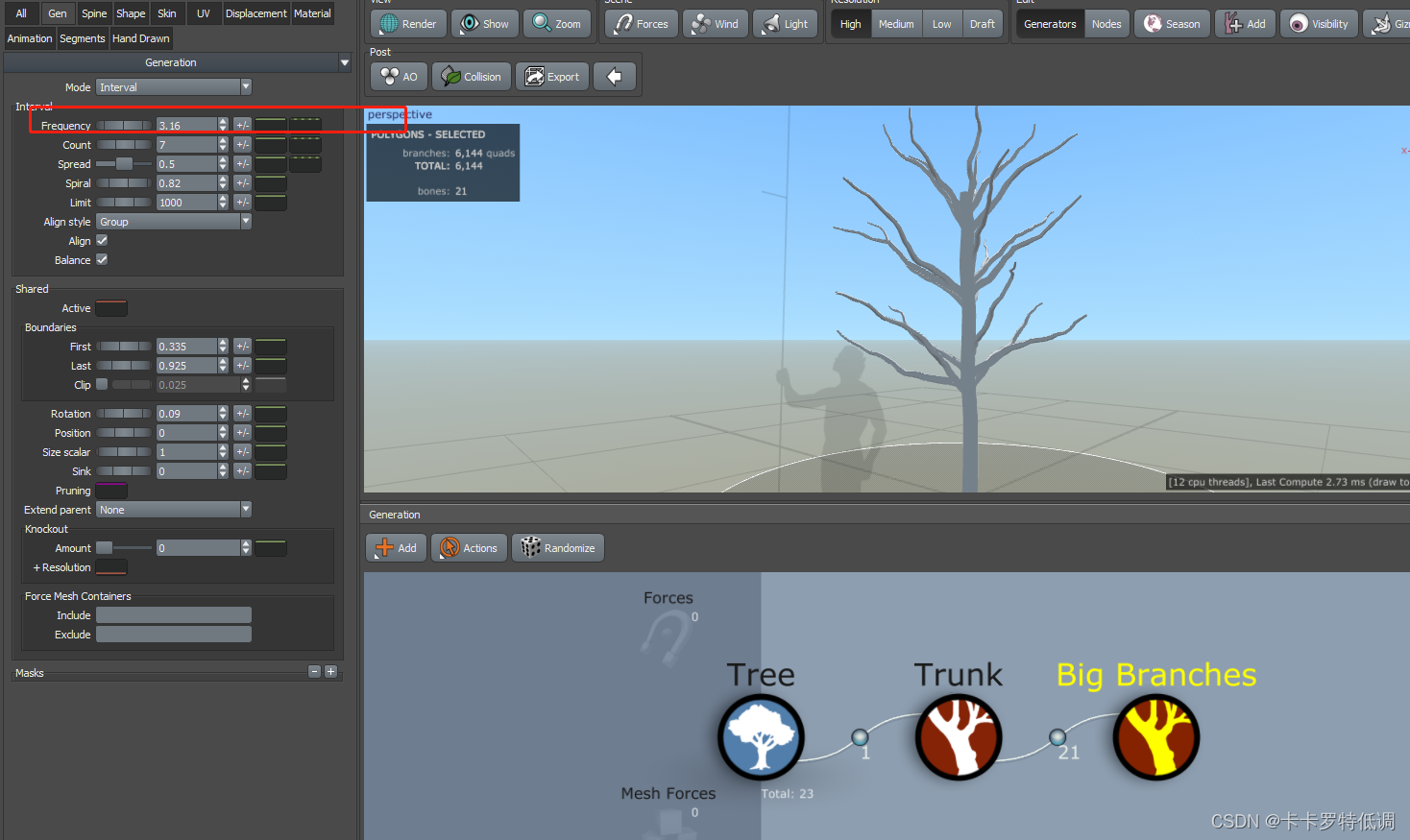Open the Mode Interval dropdown
The width and height of the screenshot is (1410, 840).
coord(174,87)
